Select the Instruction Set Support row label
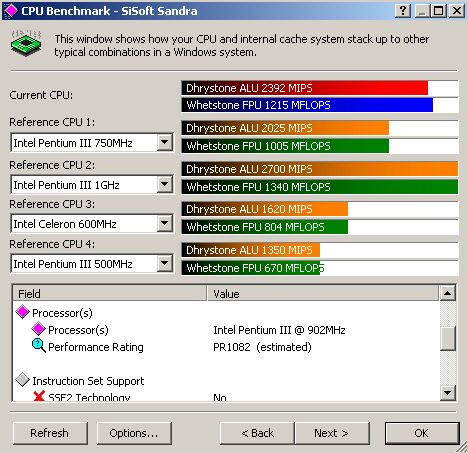The image size is (468, 453). click(x=88, y=381)
